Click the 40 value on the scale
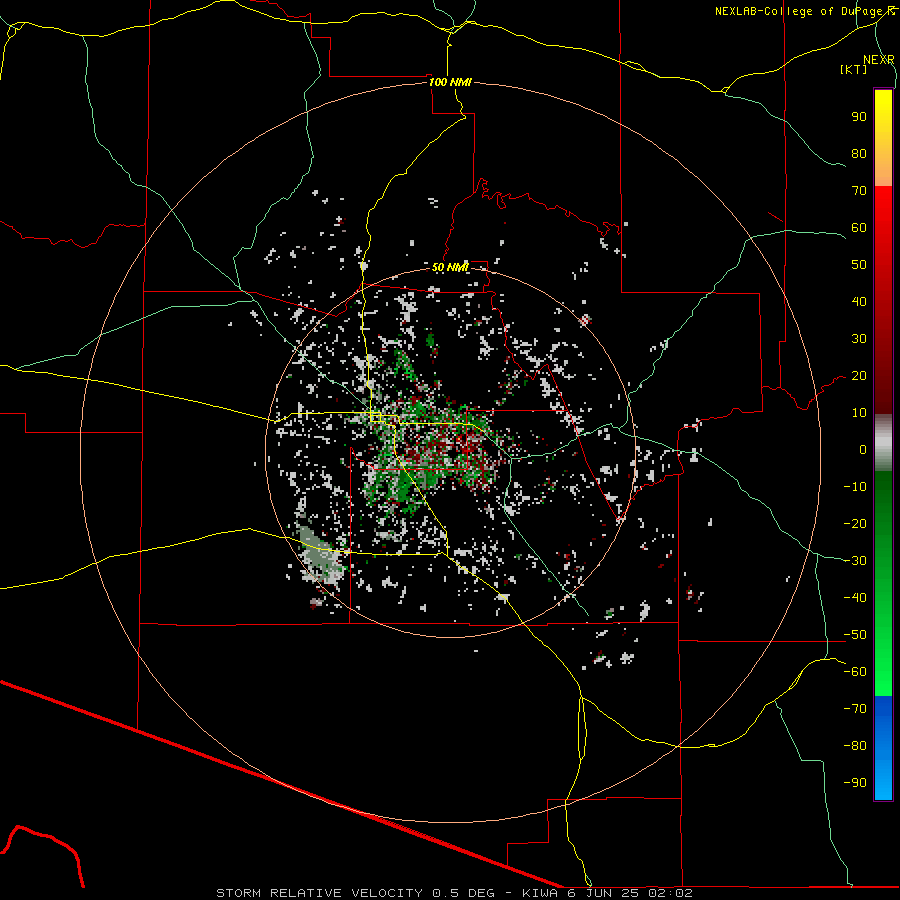900x900 pixels. pyautogui.click(x=859, y=302)
